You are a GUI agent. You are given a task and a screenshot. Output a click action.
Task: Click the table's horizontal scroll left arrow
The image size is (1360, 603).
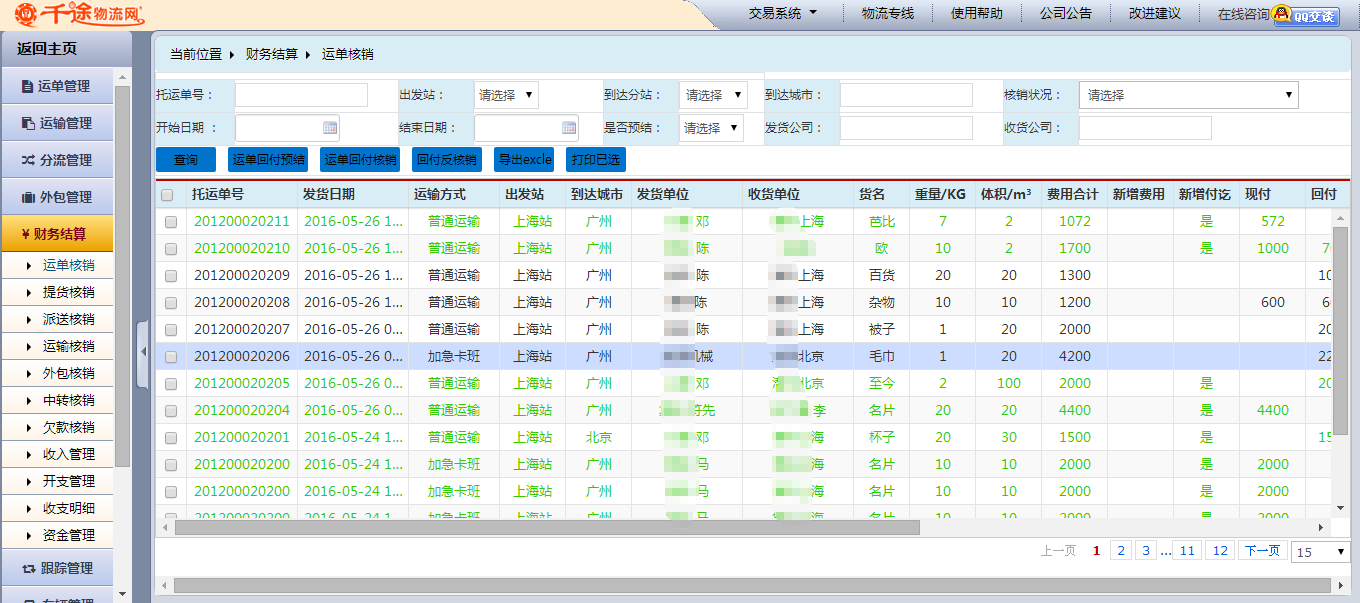coord(165,527)
